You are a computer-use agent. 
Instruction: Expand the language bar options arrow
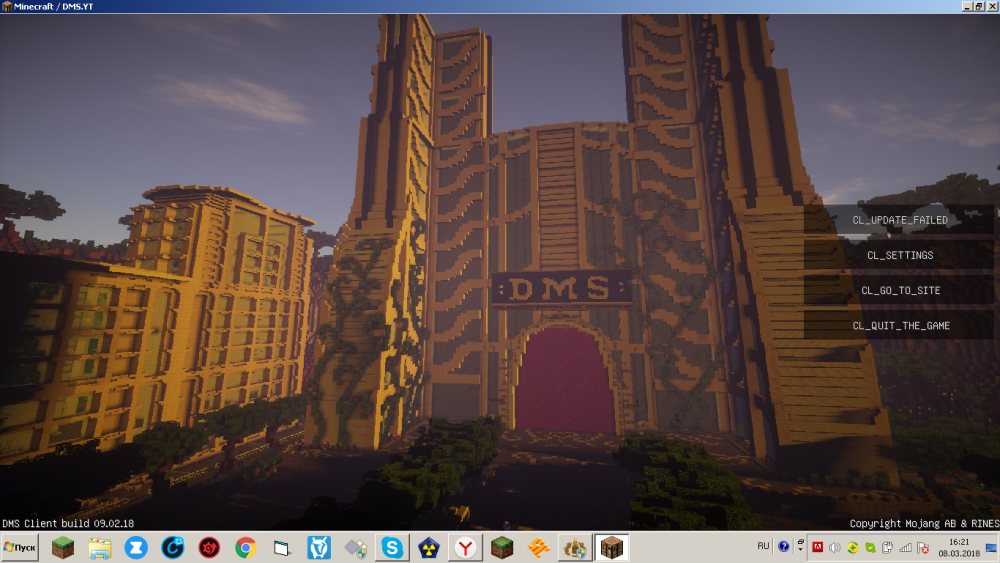(800, 551)
